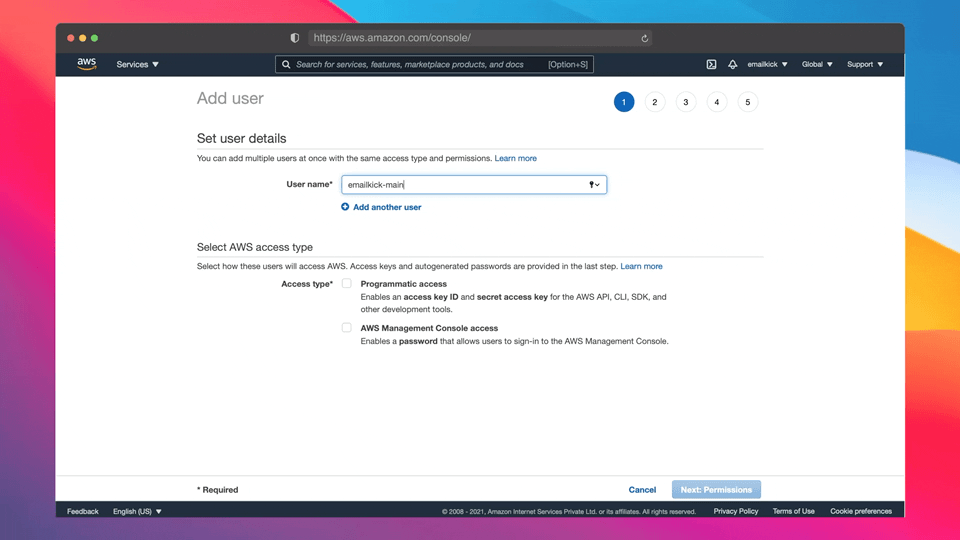960x540 pixels.
Task: Open the notifications bell icon
Action: click(732, 64)
